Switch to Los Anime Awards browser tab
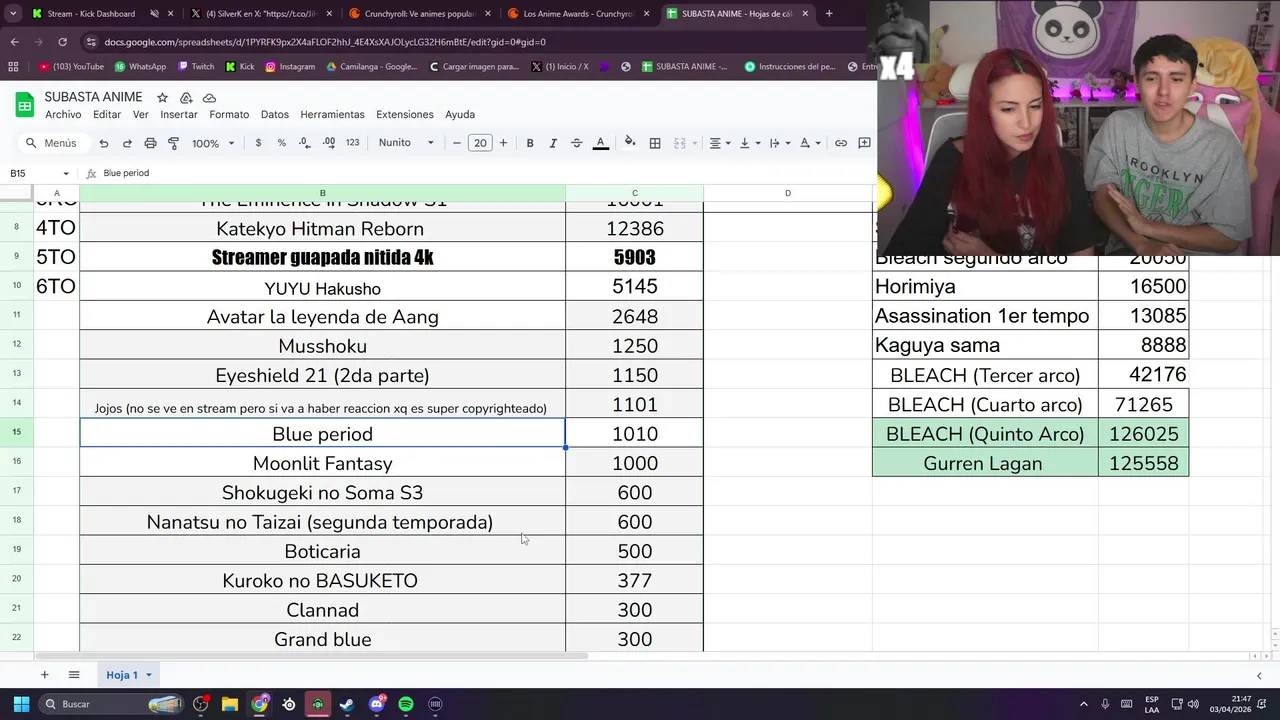Image resolution: width=1280 pixels, height=720 pixels. (580, 14)
